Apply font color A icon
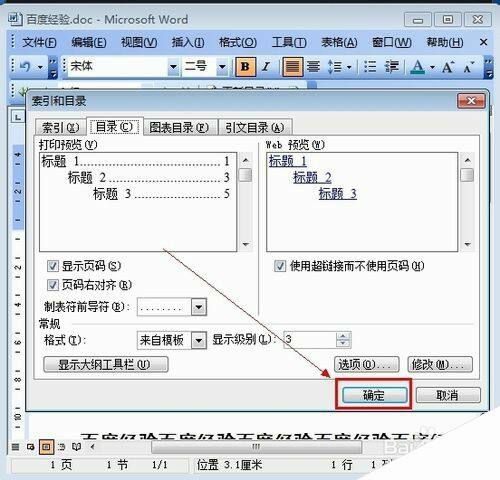Screen dimensions: 500x480 pyautogui.click(x=418, y=67)
